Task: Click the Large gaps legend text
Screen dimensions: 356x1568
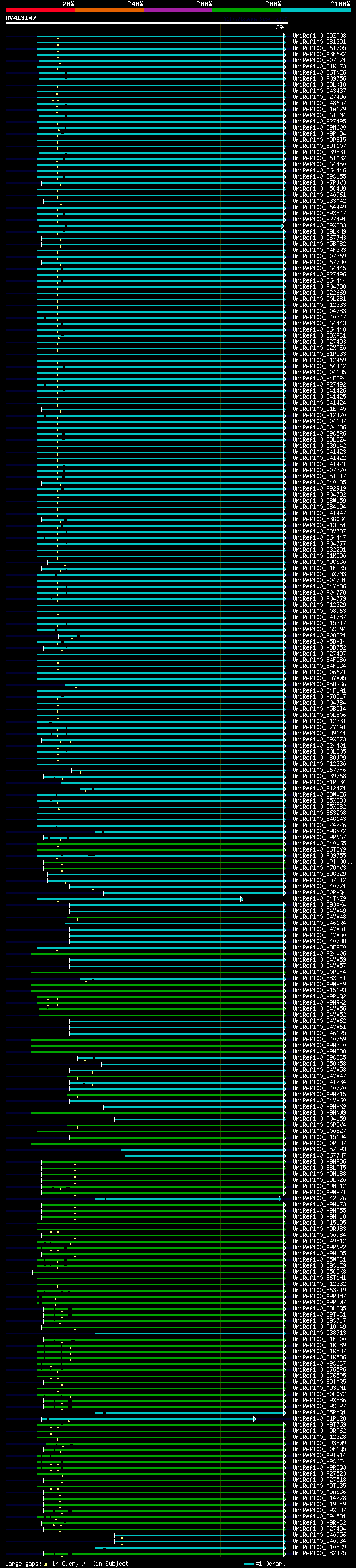Action: [68, 1564]
